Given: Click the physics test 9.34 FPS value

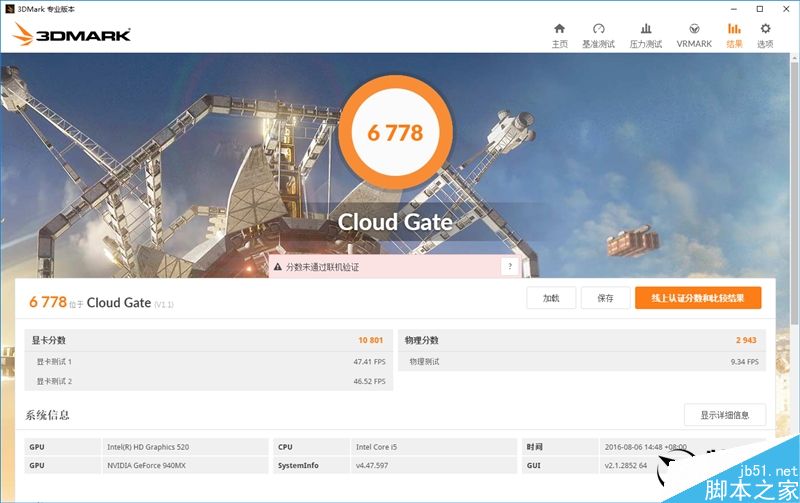Looking at the screenshot, I should pos(744,362).
